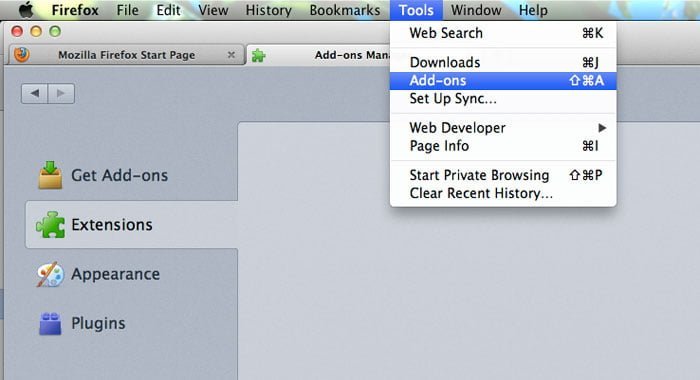The height and width of the screenshot is (380, 700).
Task: Click the Appearance paint palette icon
Action: pyautogui.click(x=50, y=274)
